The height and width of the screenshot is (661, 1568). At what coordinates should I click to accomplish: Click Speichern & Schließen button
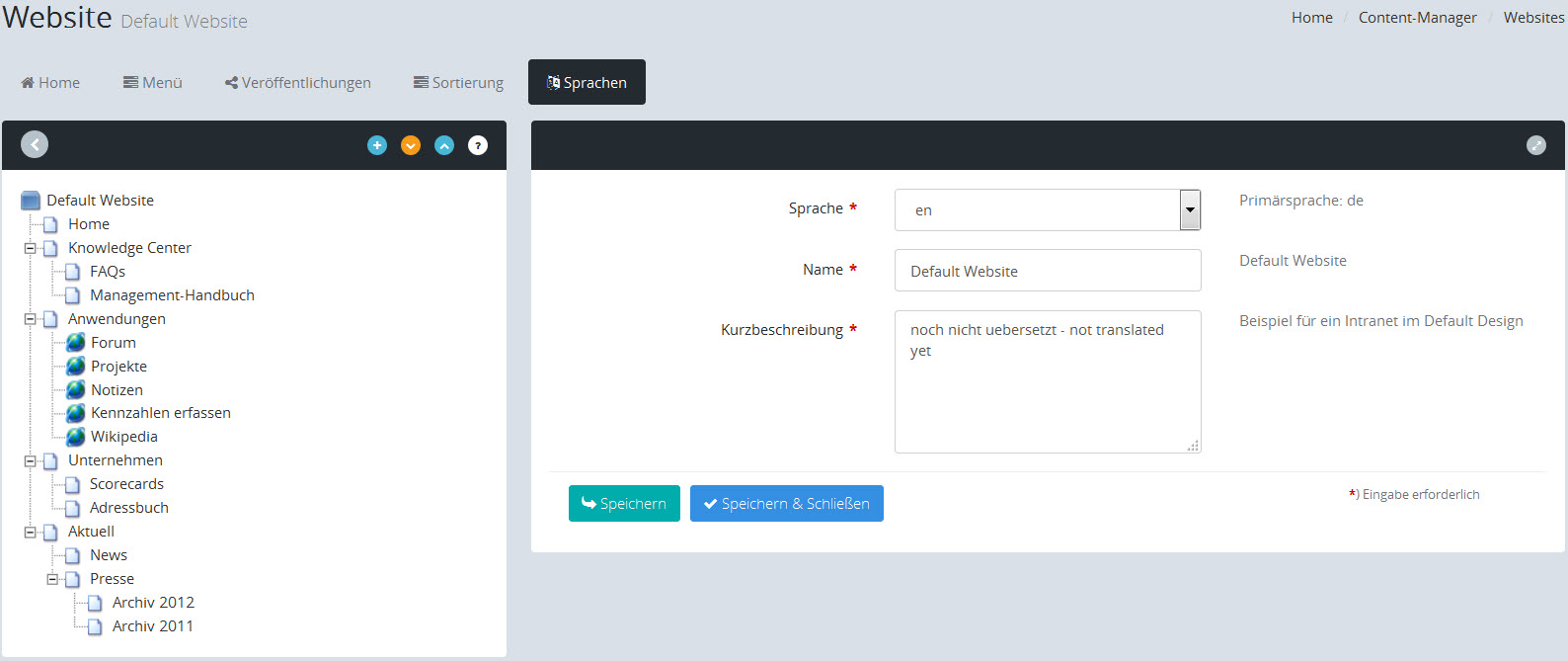786,504
